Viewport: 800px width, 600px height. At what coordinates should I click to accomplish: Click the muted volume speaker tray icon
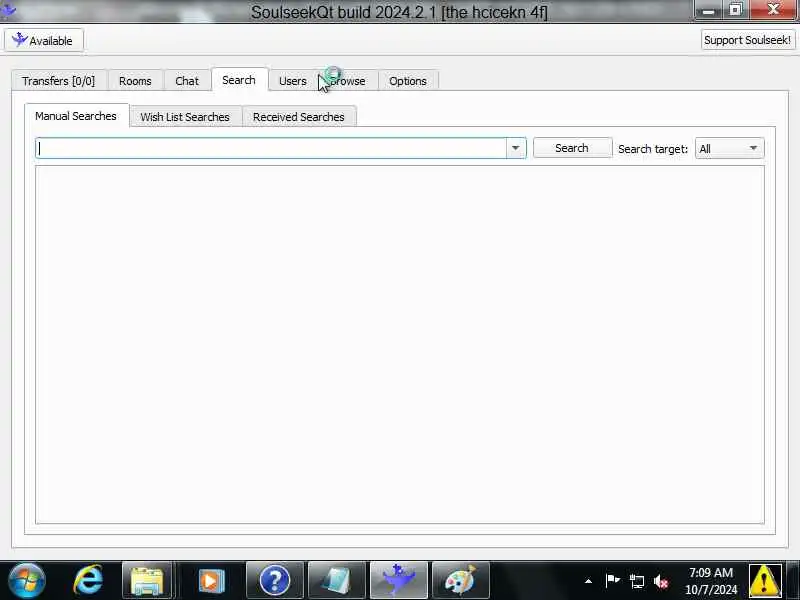point(661,581)
